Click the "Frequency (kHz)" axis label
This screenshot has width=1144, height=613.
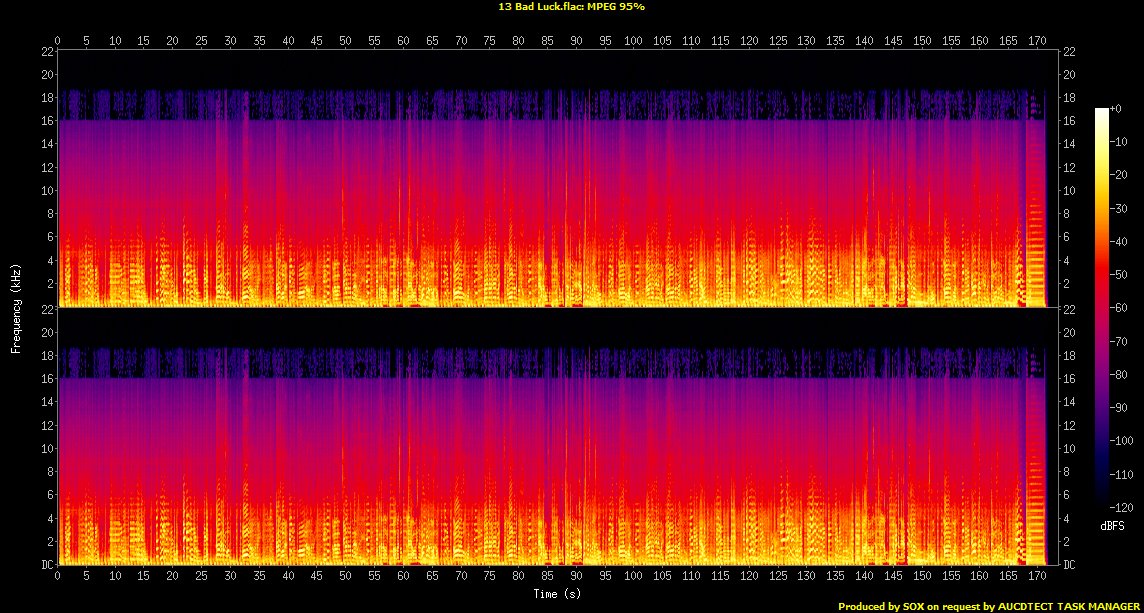16,308
